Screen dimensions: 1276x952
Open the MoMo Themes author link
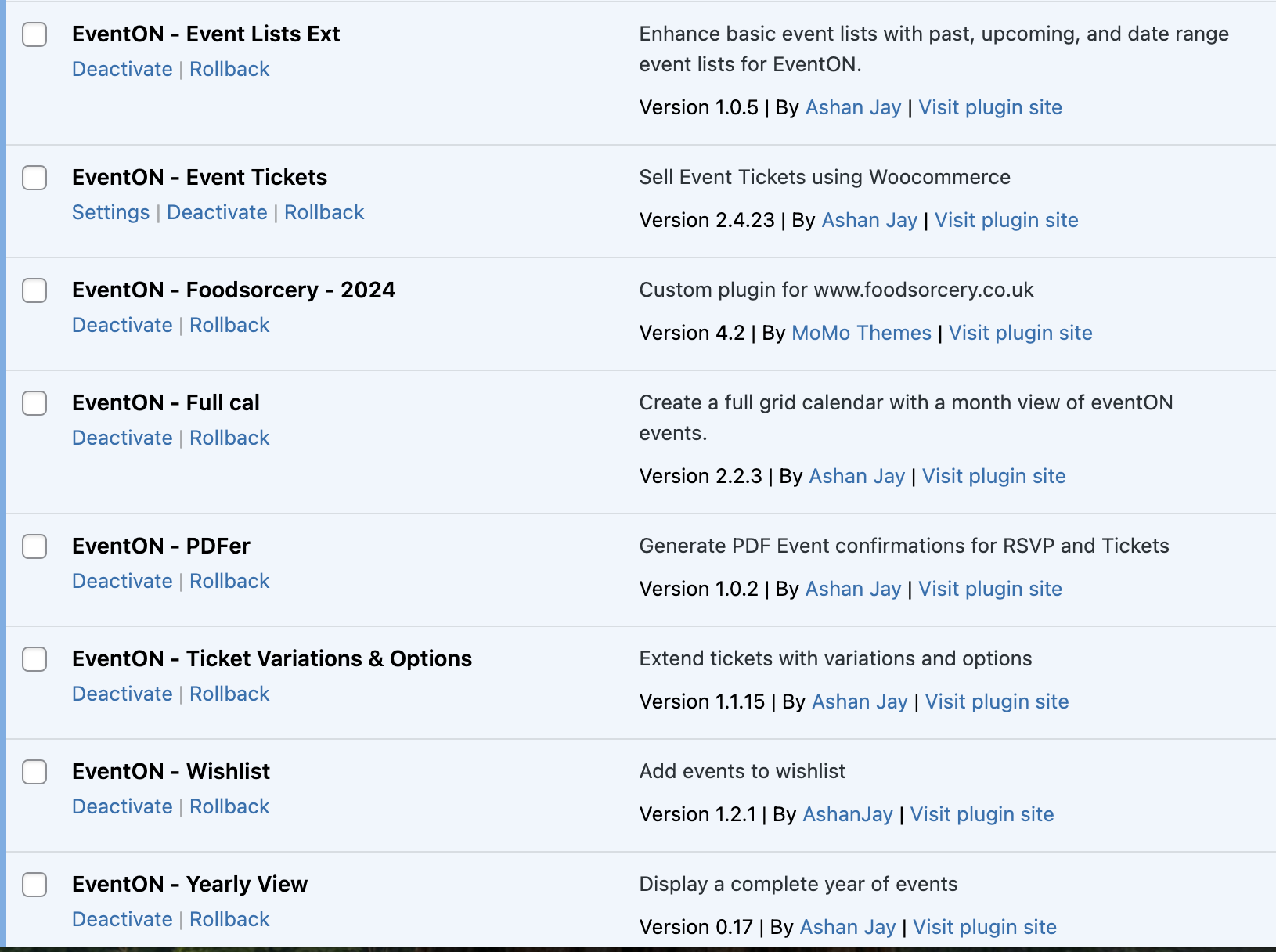point(861,333)
